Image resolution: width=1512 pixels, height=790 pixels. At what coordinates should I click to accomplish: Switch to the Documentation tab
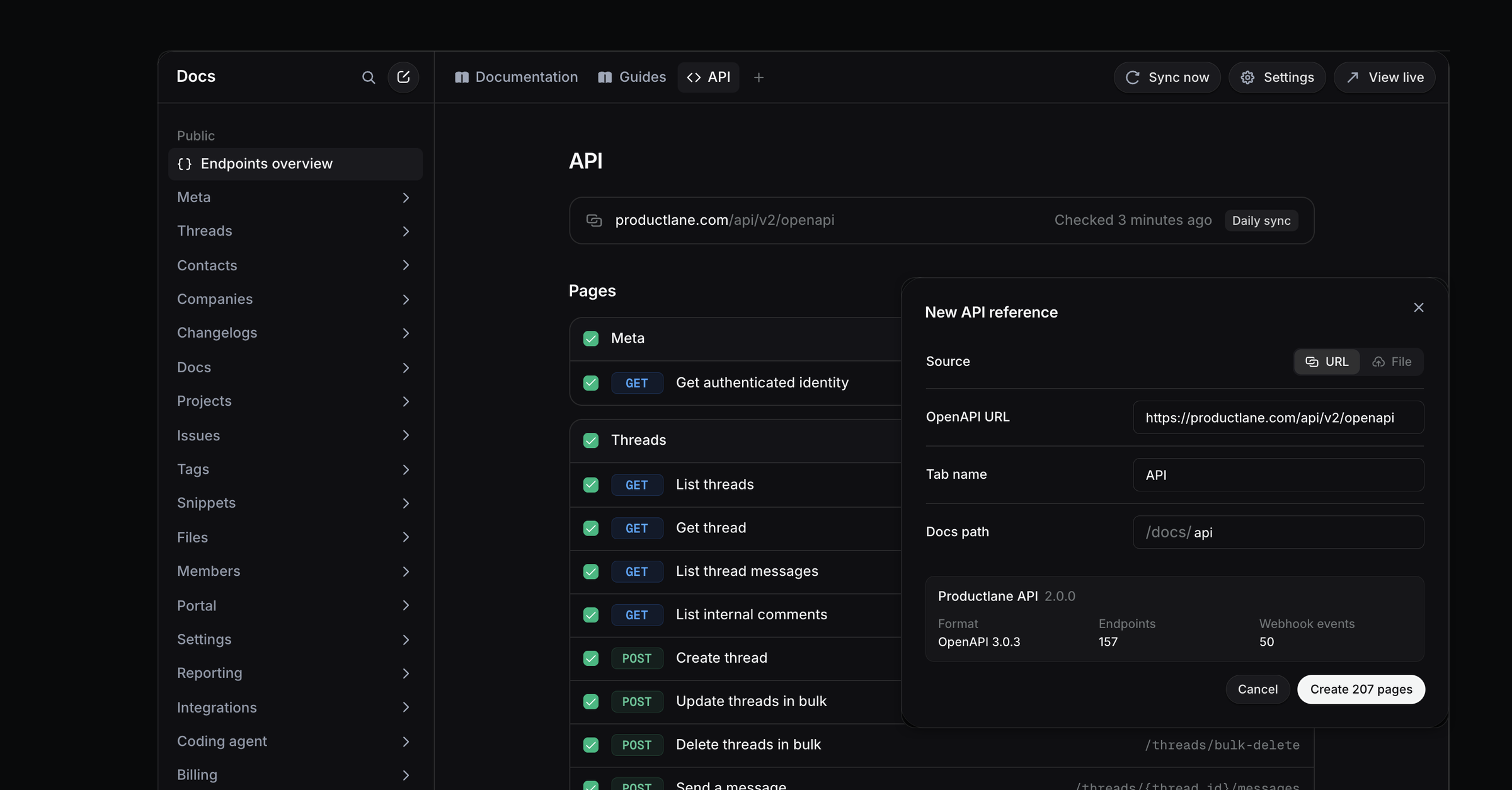[516, 77]
